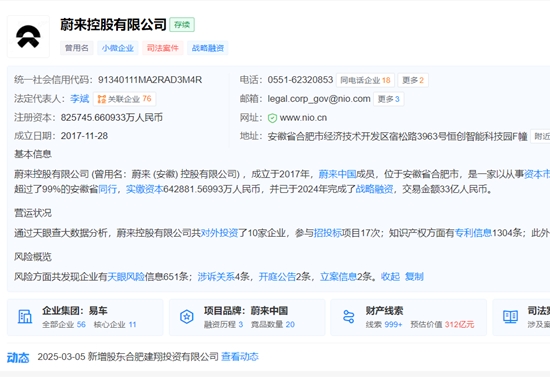Show 更多 2 phone numbers
Screen dimensions: 550x378
[x=412, y=80]
